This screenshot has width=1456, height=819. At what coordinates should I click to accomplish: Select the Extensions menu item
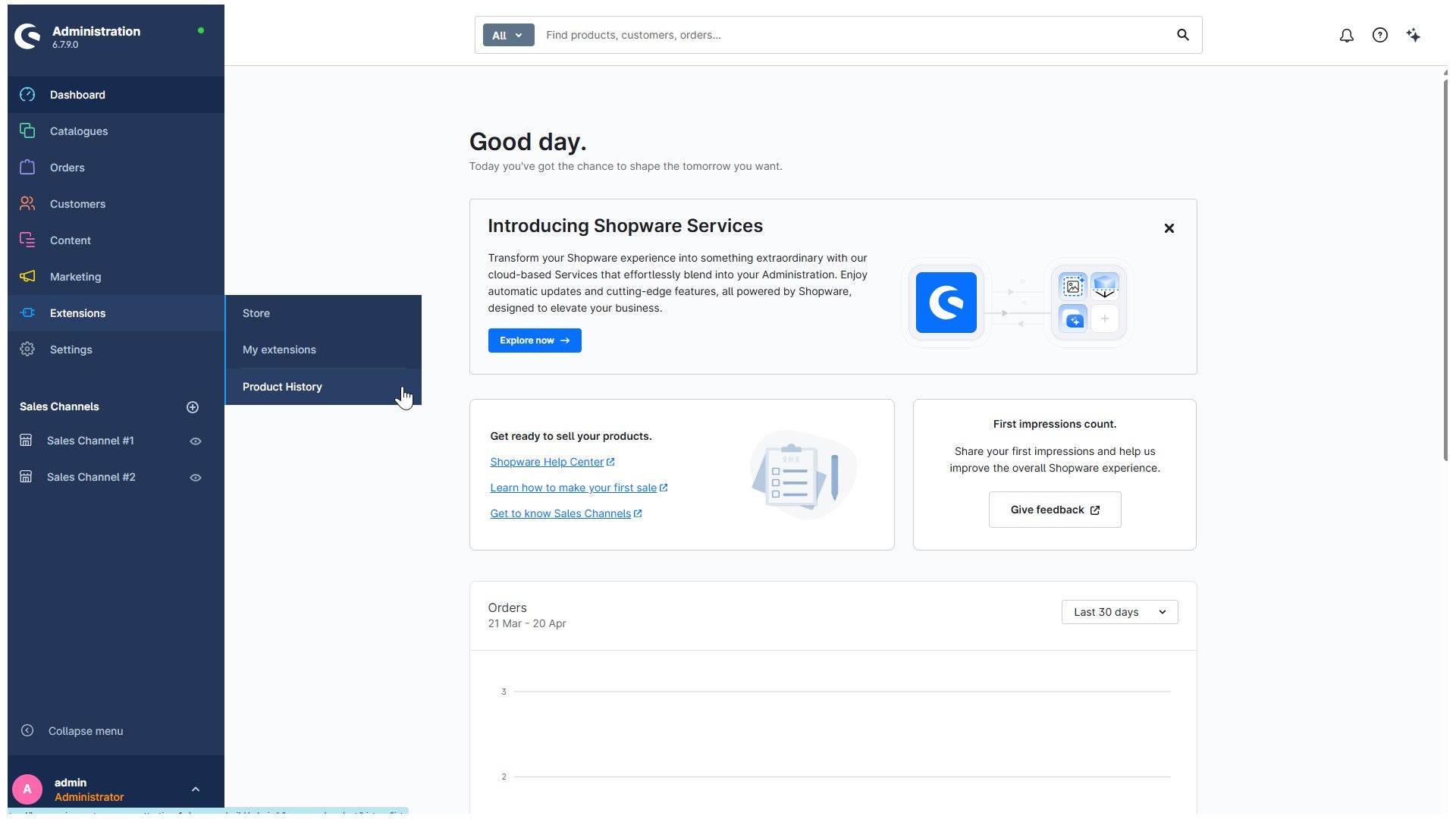pyautogui.click(x=116, y=313)
